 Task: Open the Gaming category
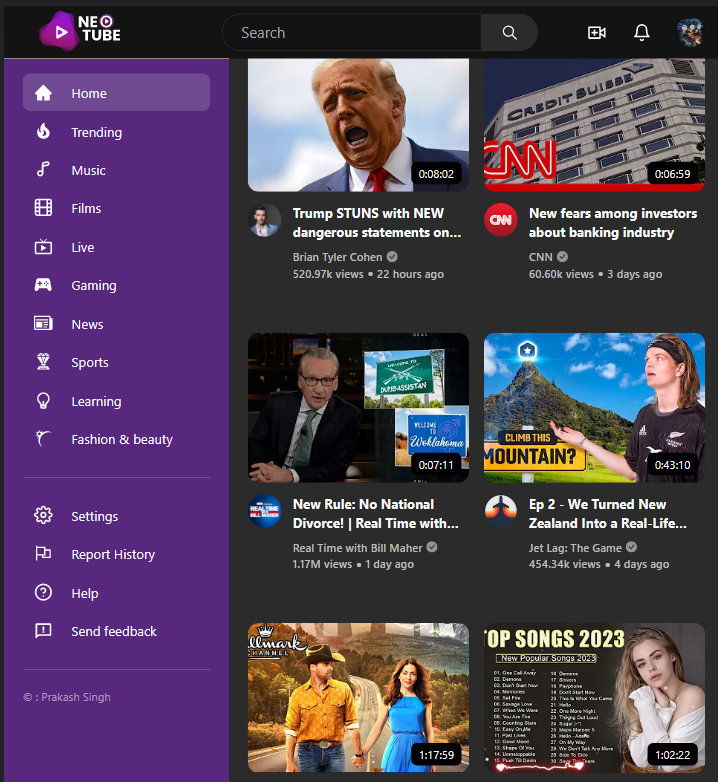116,285
